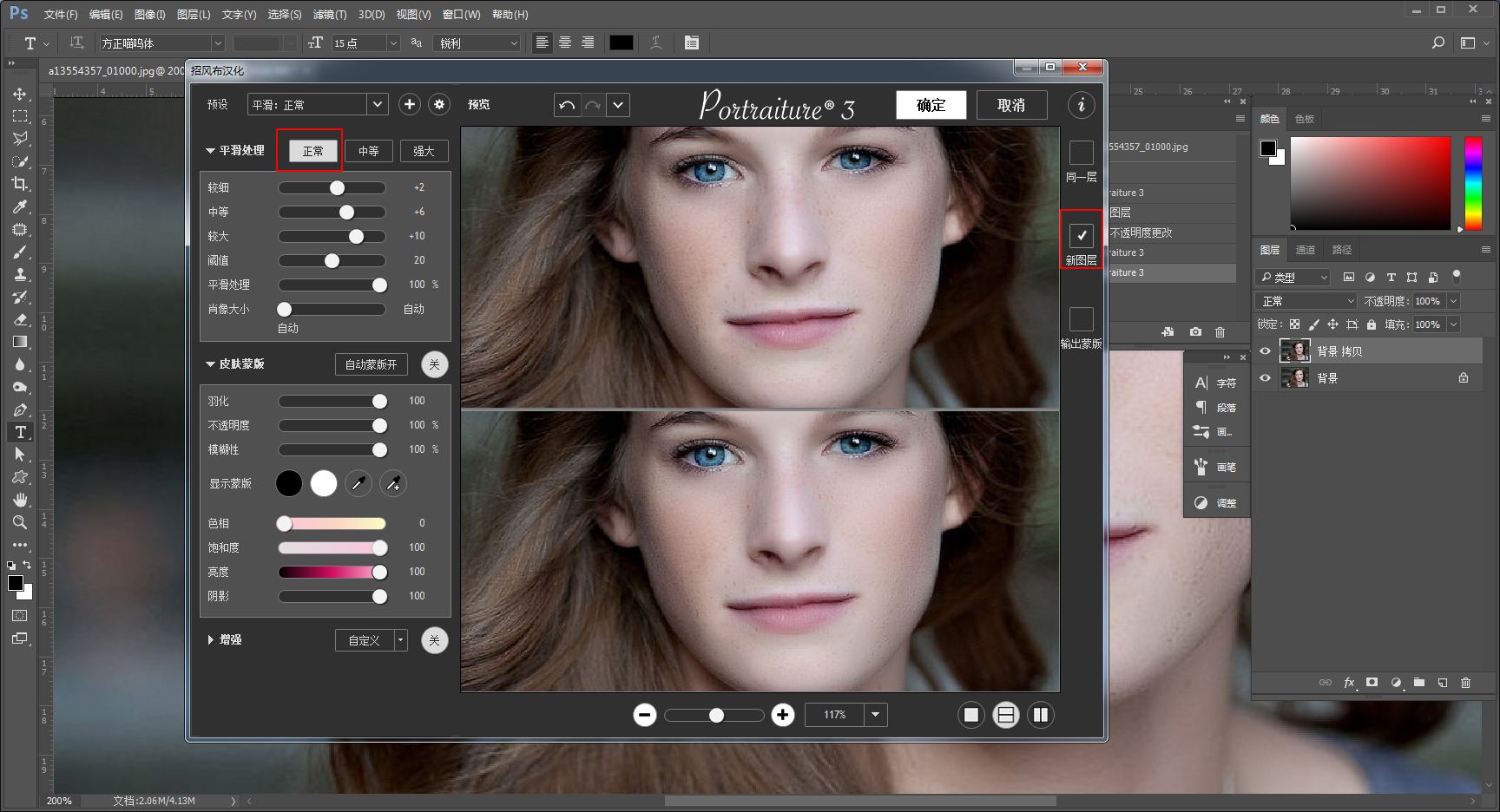Image resolution: width=1500 pixels, height=812 pixels.
Task: Open Portraiture preset settings gear
Action: [x=439, y=104]
